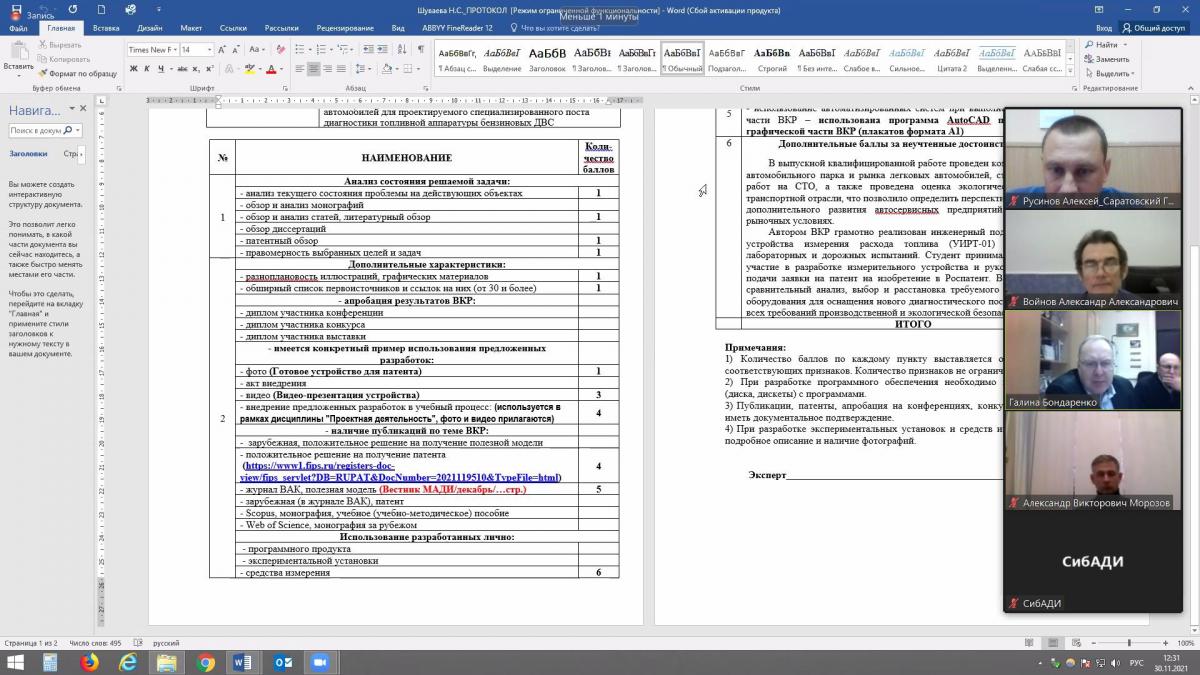The image size is (1200, 675).
Task: Switch to the Вставка ribbon tab
Action: coord(106,28)
